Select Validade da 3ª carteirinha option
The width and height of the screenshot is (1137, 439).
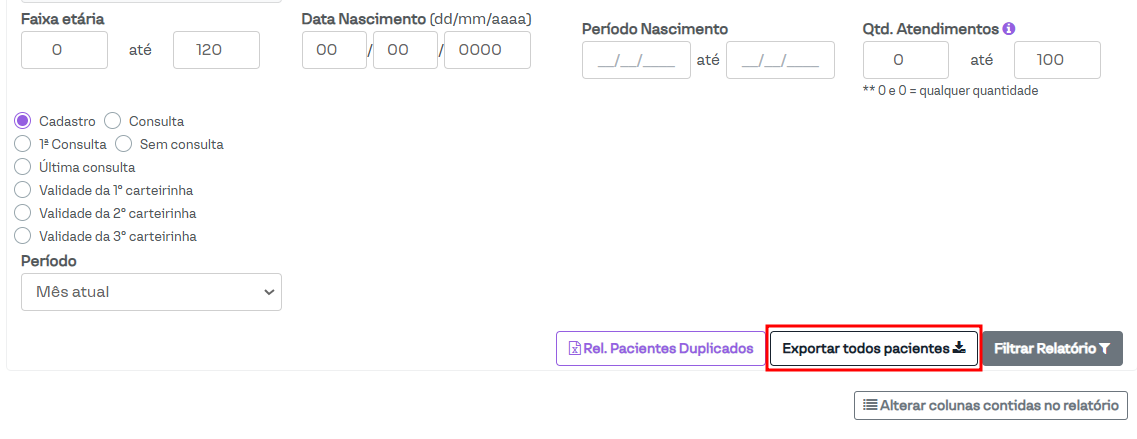coord(23,236)
